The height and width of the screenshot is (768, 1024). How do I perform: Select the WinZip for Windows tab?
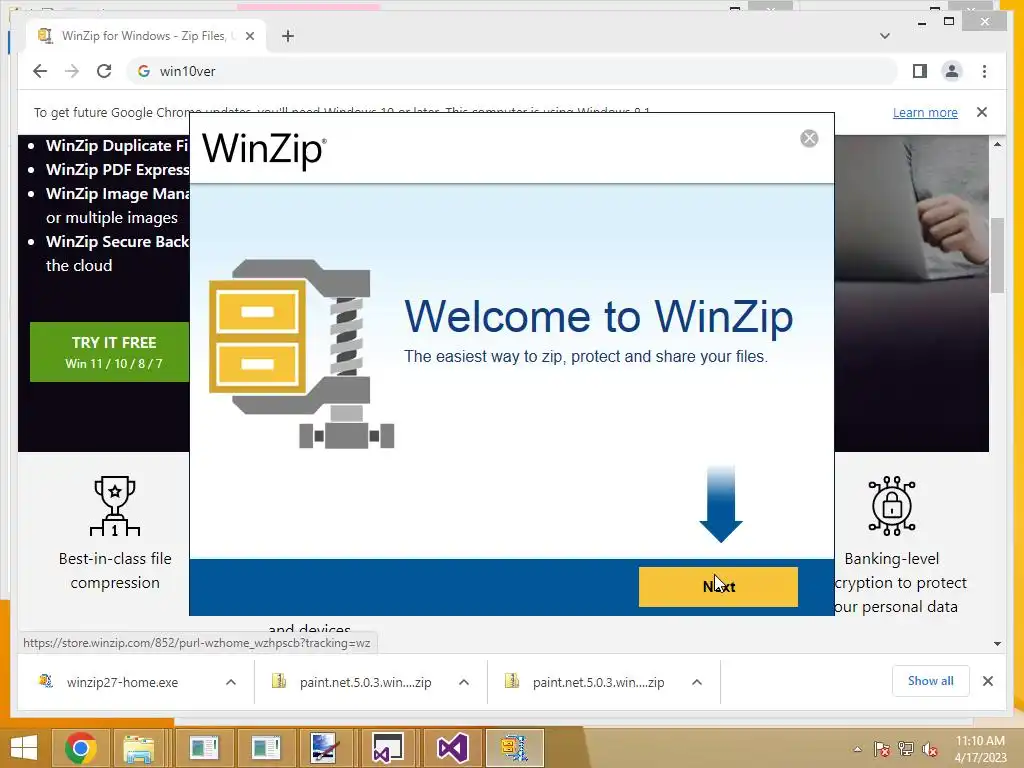pyautogui.click(x=145, y=36)
